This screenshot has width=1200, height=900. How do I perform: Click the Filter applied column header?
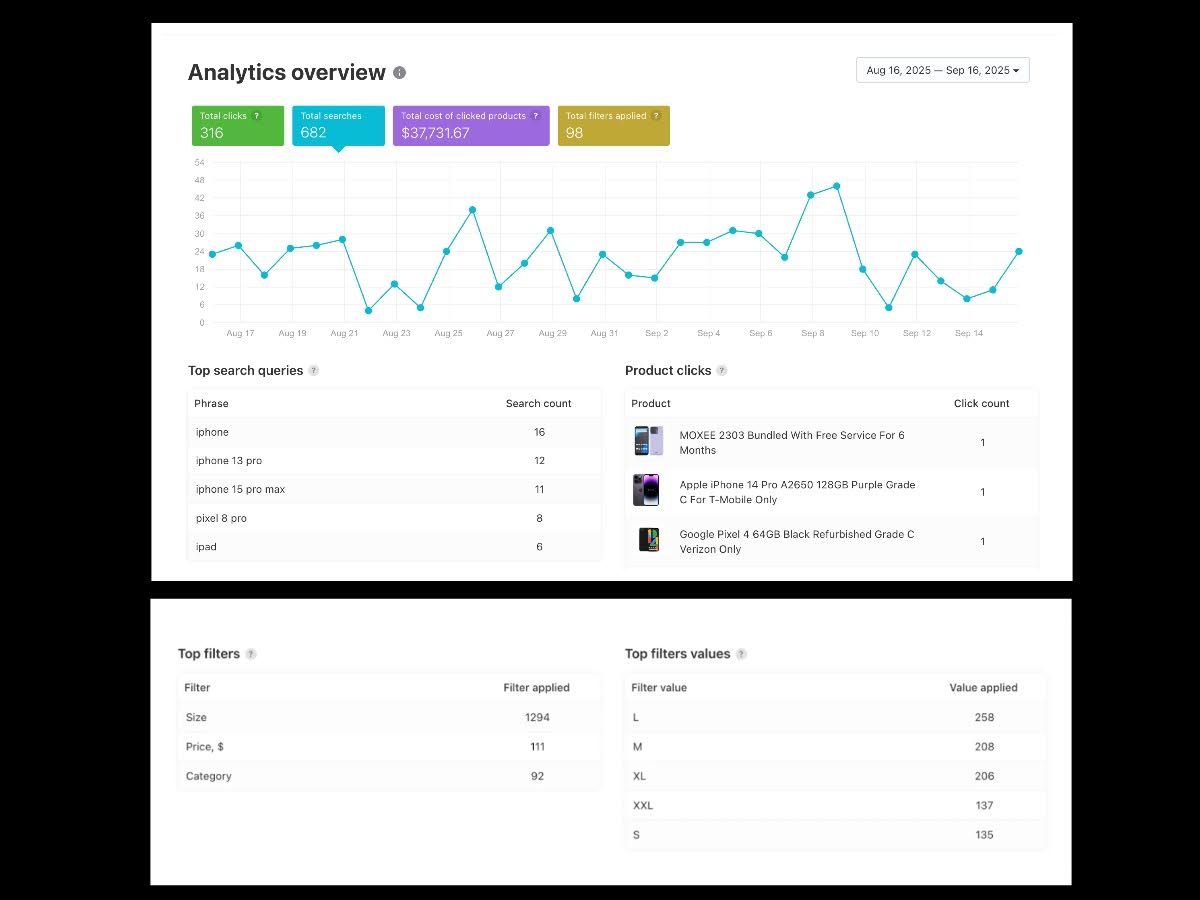[536, 688]
